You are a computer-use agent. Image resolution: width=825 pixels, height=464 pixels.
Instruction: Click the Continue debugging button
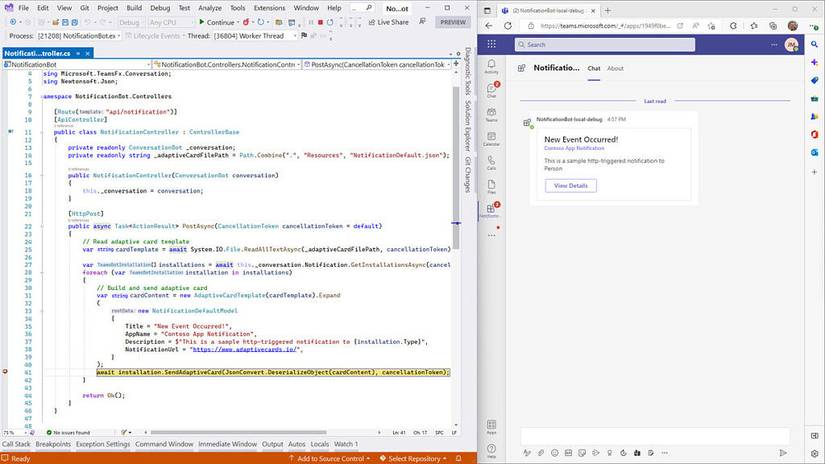216,23
